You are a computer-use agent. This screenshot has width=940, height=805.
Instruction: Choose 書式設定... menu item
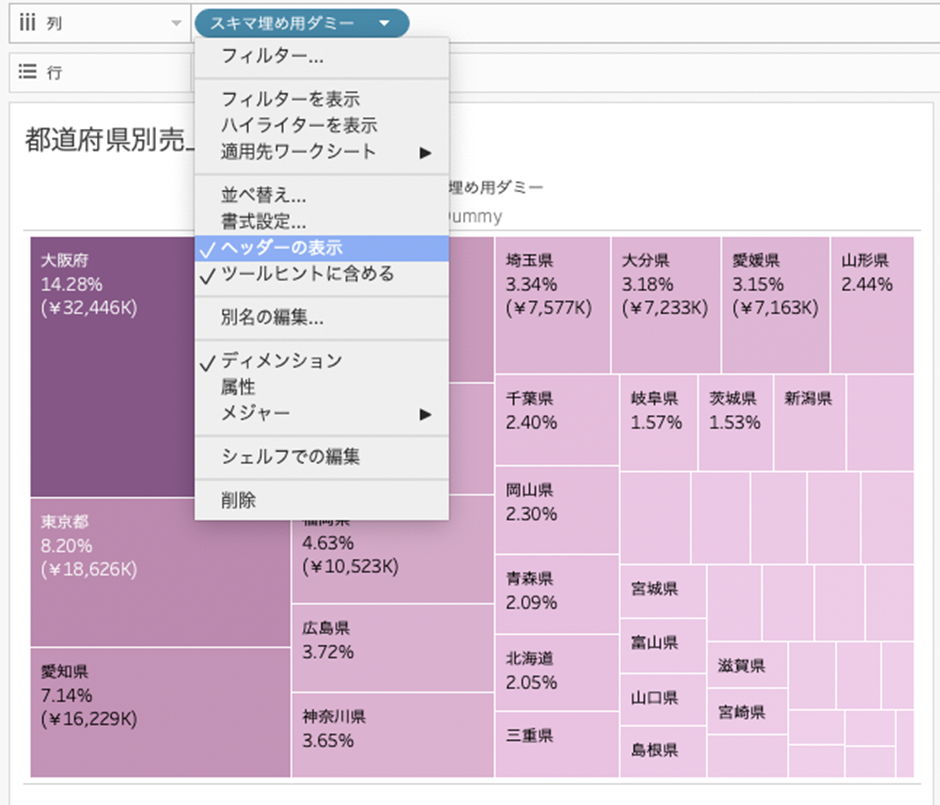[322, 221]
